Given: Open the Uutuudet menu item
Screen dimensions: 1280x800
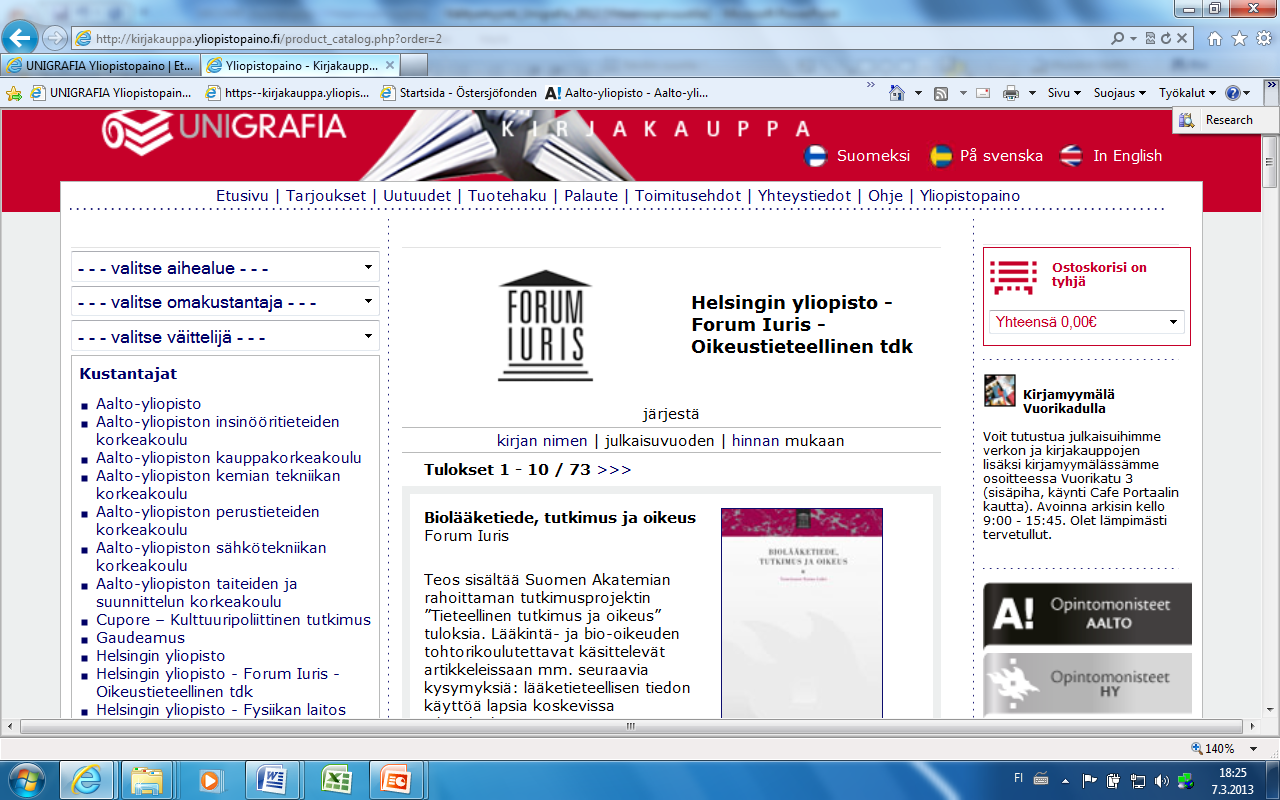Looking at the screenshot, I should (x=417, y=196).
